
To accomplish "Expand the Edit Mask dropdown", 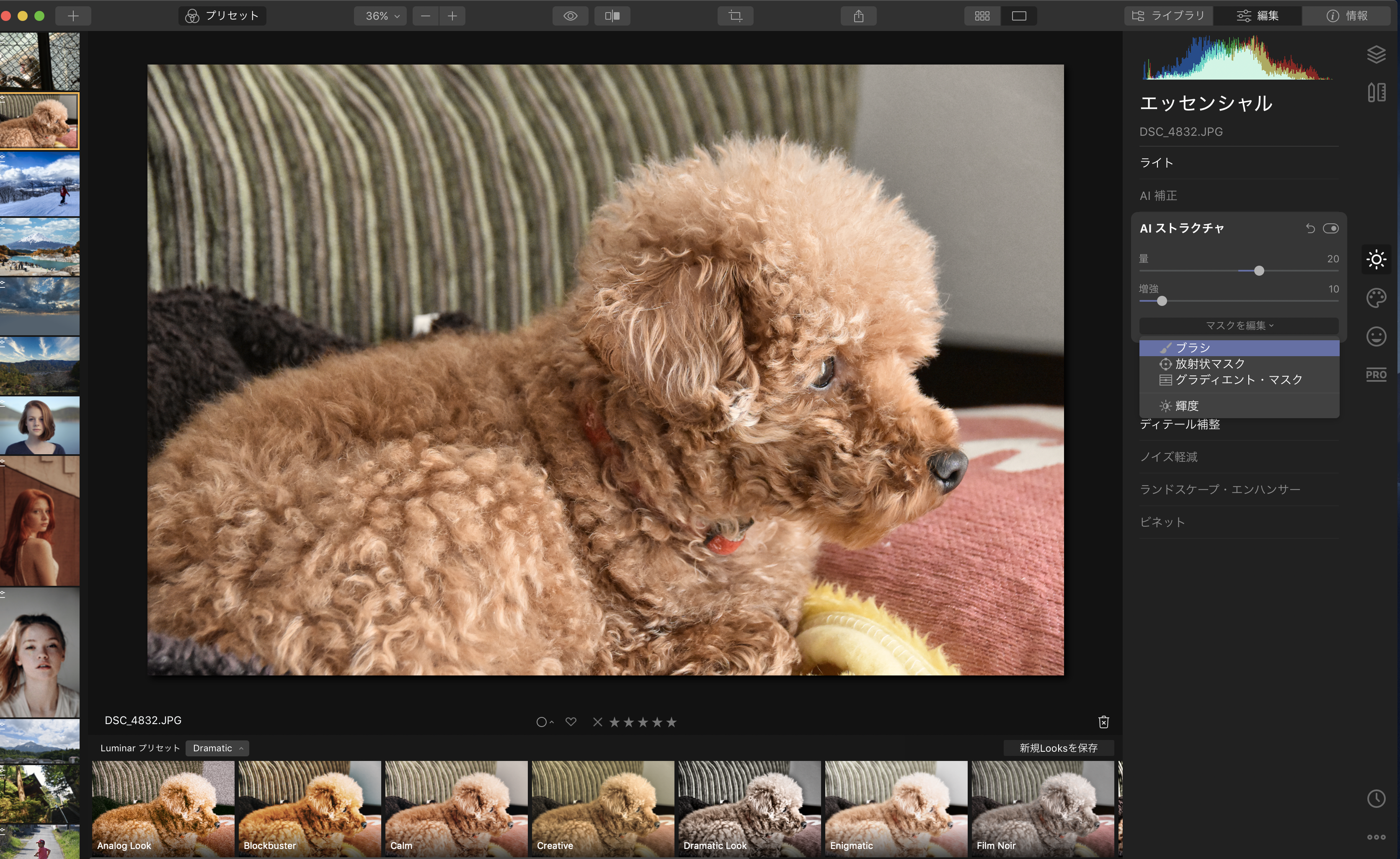I will click(x=1239, y=326).
